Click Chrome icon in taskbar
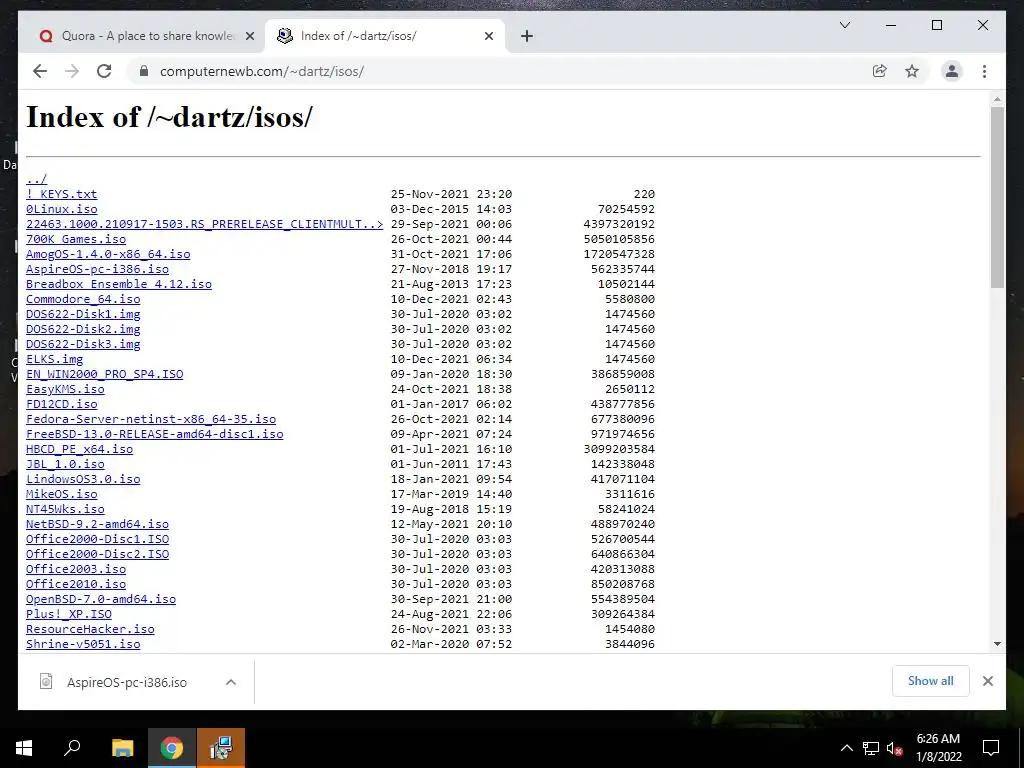Screen dimensions: 1024x768 click(172, 748)
